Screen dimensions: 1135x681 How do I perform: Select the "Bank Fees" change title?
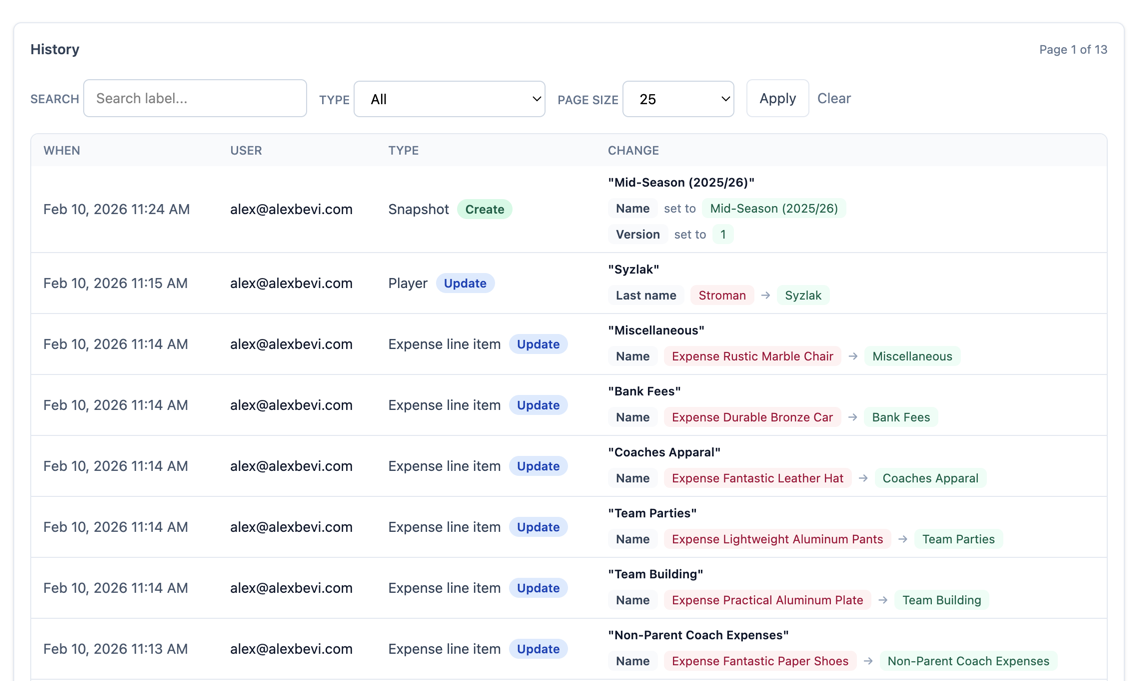point(644,392)
